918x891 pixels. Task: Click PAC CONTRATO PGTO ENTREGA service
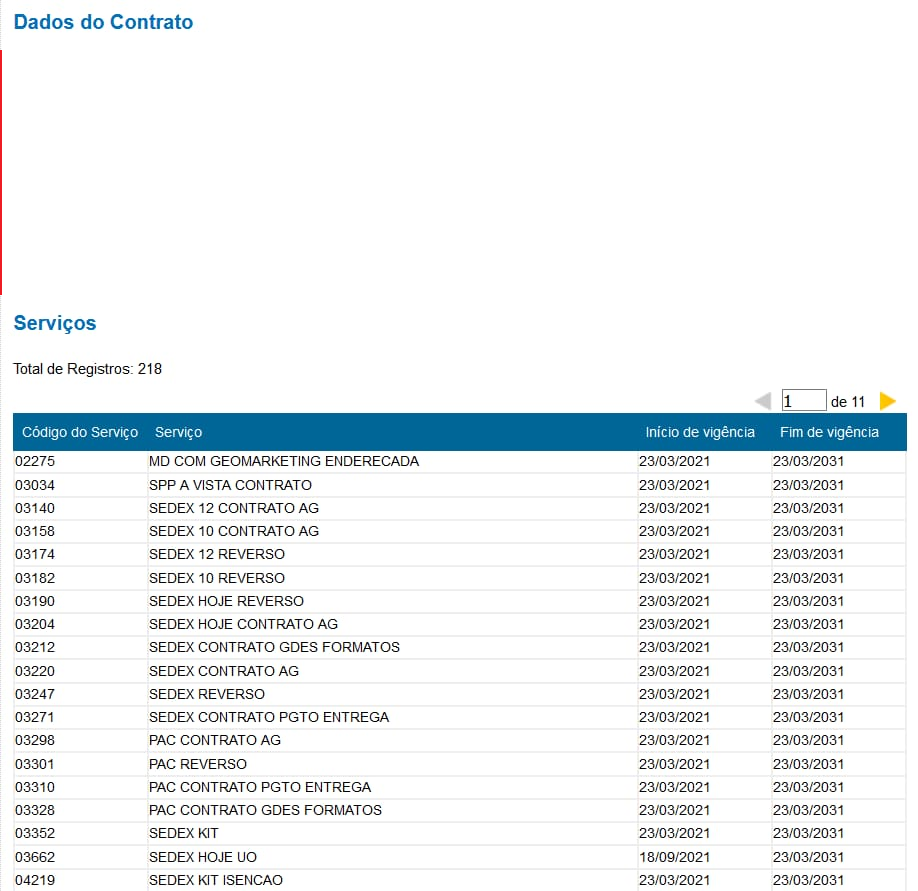pyautogui.click(x=260, y=787)
